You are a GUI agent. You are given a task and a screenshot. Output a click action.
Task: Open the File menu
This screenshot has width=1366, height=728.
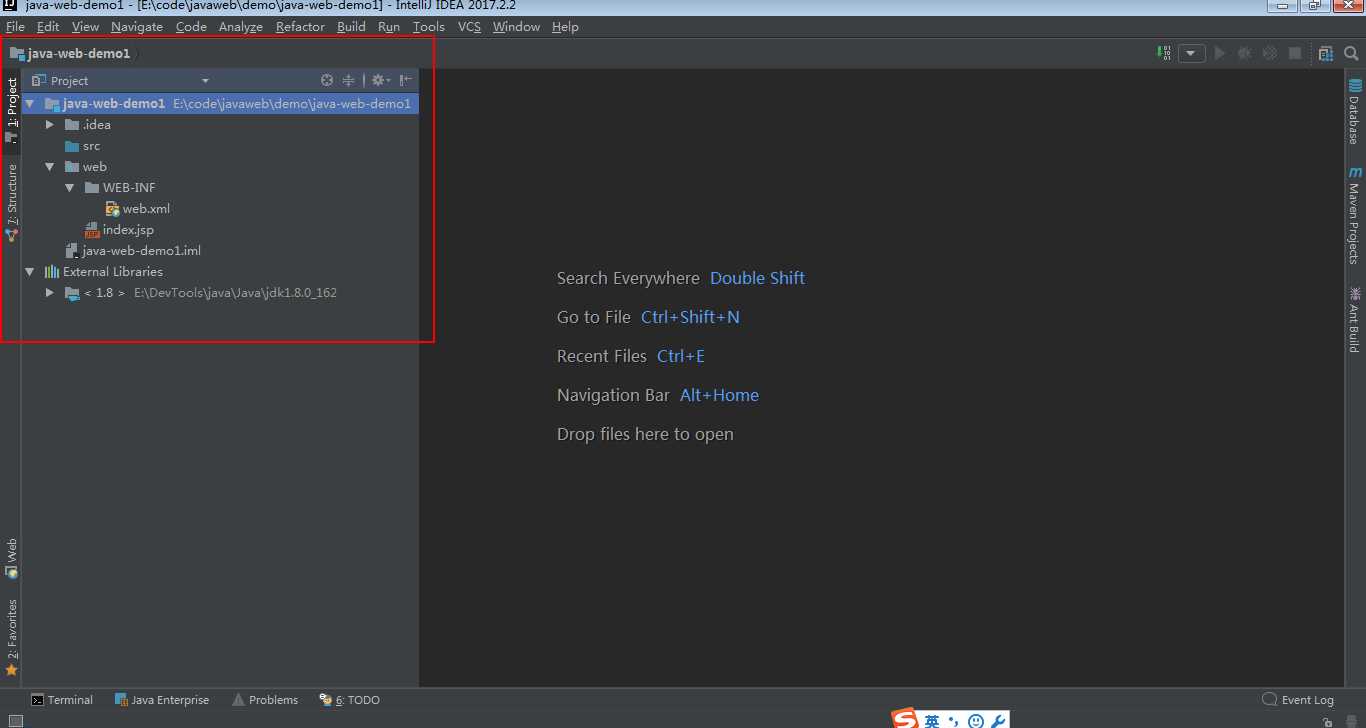click(x=15, y=27)
